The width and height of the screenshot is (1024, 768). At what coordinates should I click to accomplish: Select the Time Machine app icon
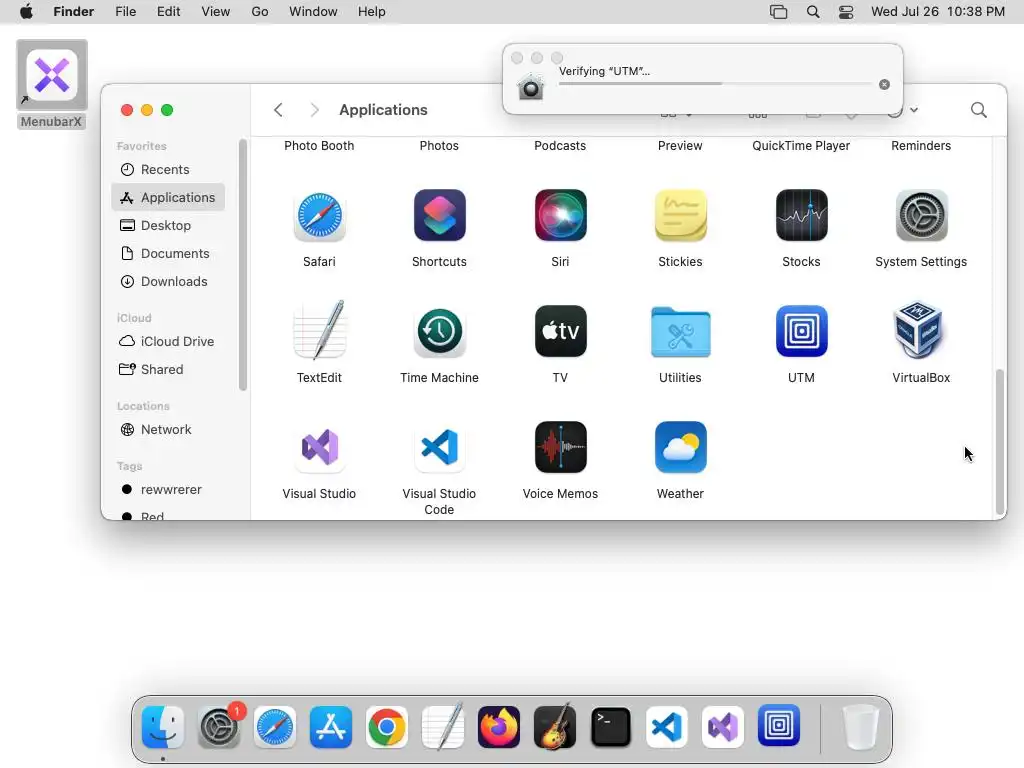point(440,332)
